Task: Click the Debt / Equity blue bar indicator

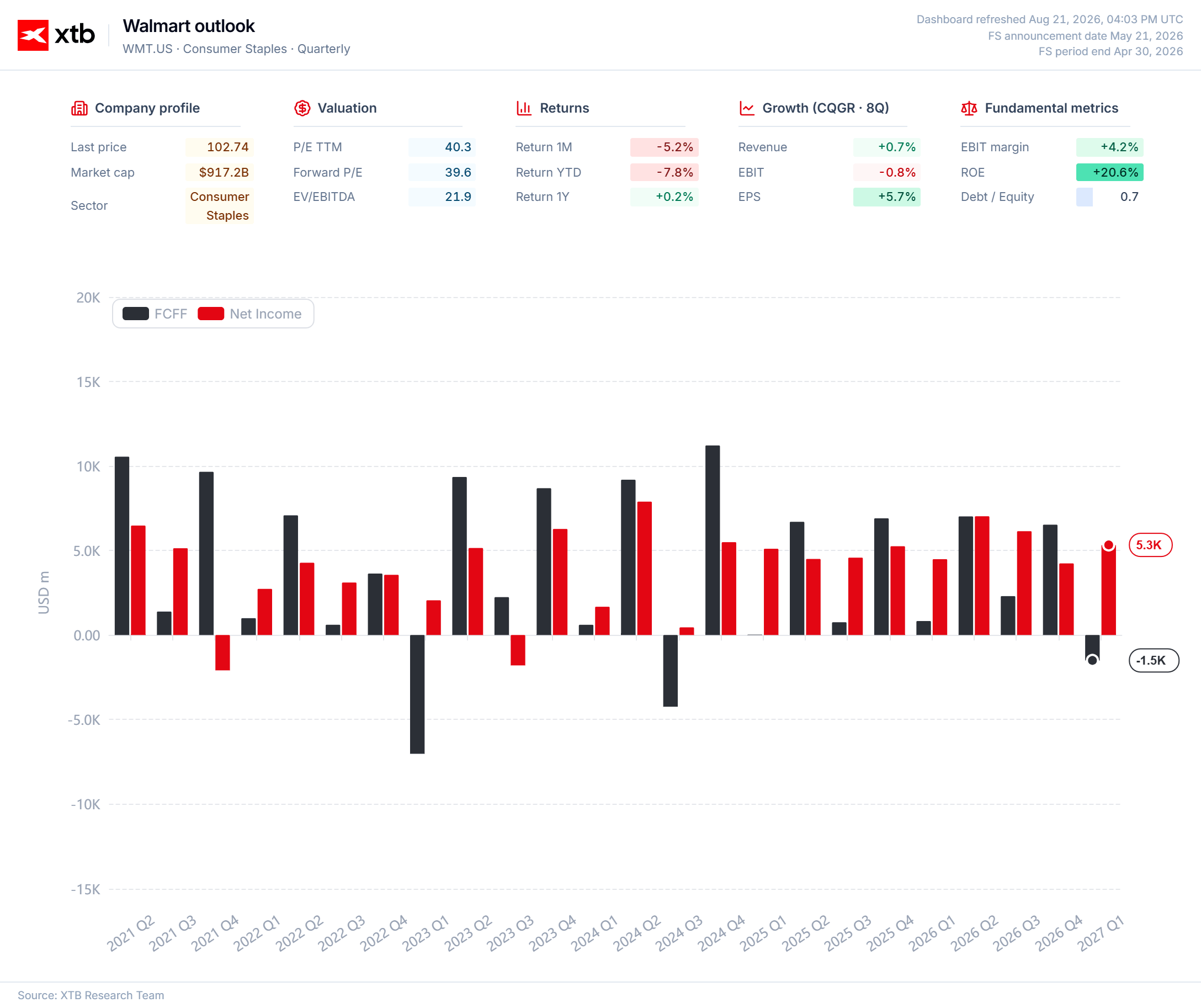Action: (1085, 197)
